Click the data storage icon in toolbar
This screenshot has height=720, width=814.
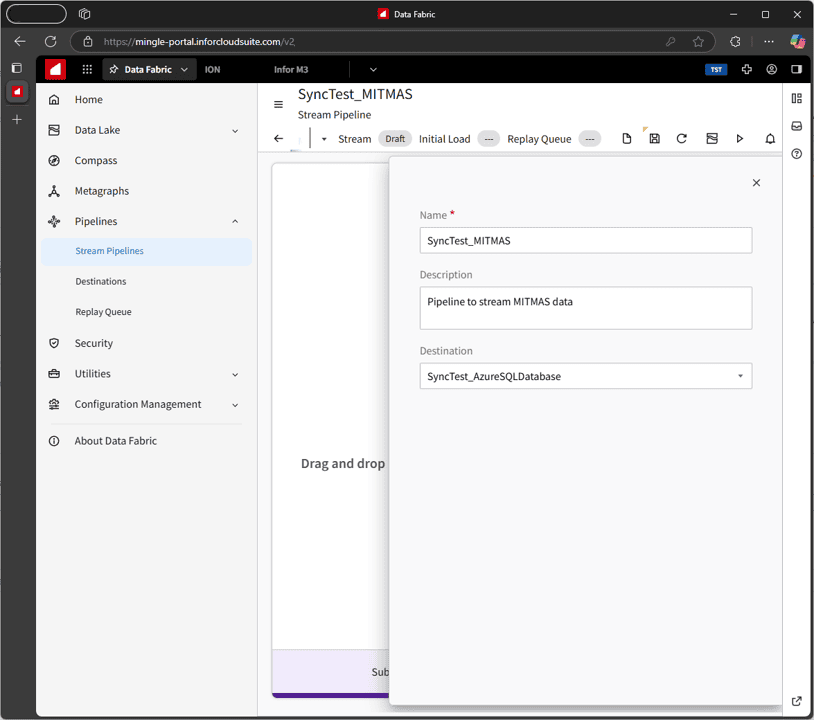712,139
